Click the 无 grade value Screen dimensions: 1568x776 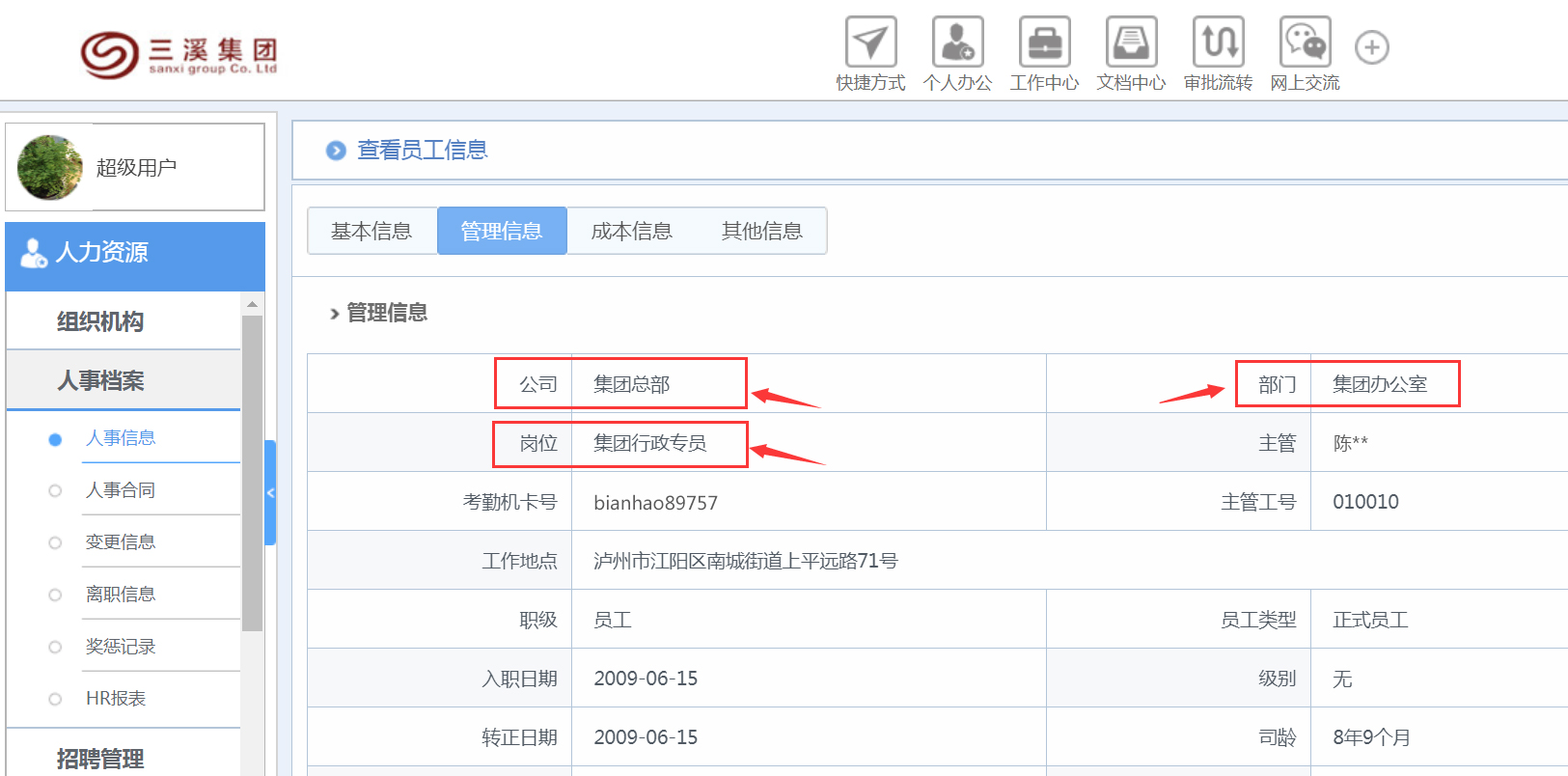pyautogui.click(x=1342, y=679)
